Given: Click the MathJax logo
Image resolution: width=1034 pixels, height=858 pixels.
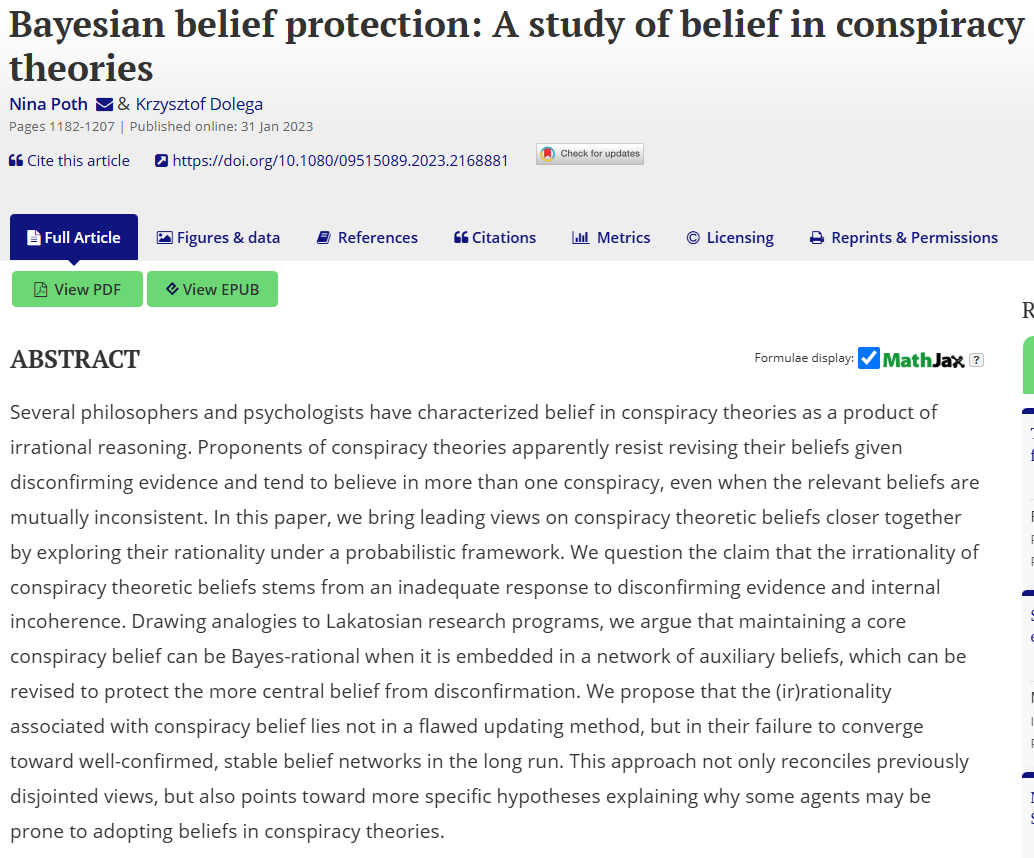Looking at the screenshot, I should [x=924, y=360].
